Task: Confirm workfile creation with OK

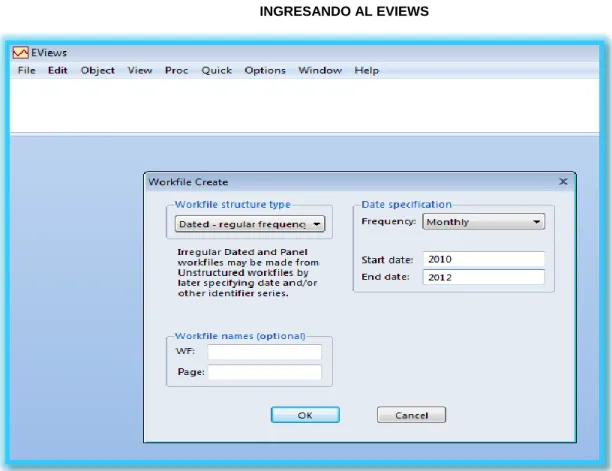Action: 305,415
